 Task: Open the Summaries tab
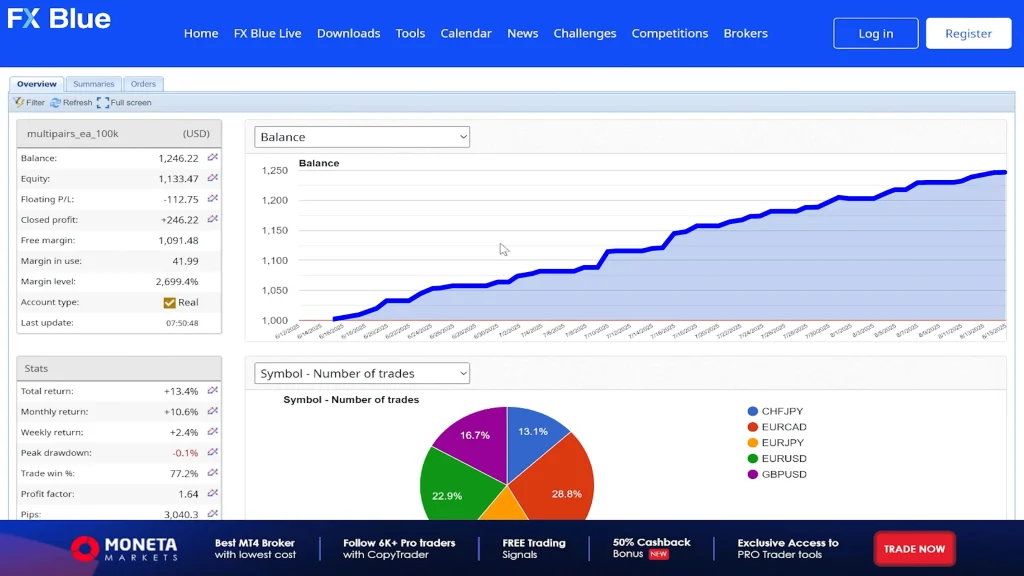pyautogui.click(x=94, y=84)
